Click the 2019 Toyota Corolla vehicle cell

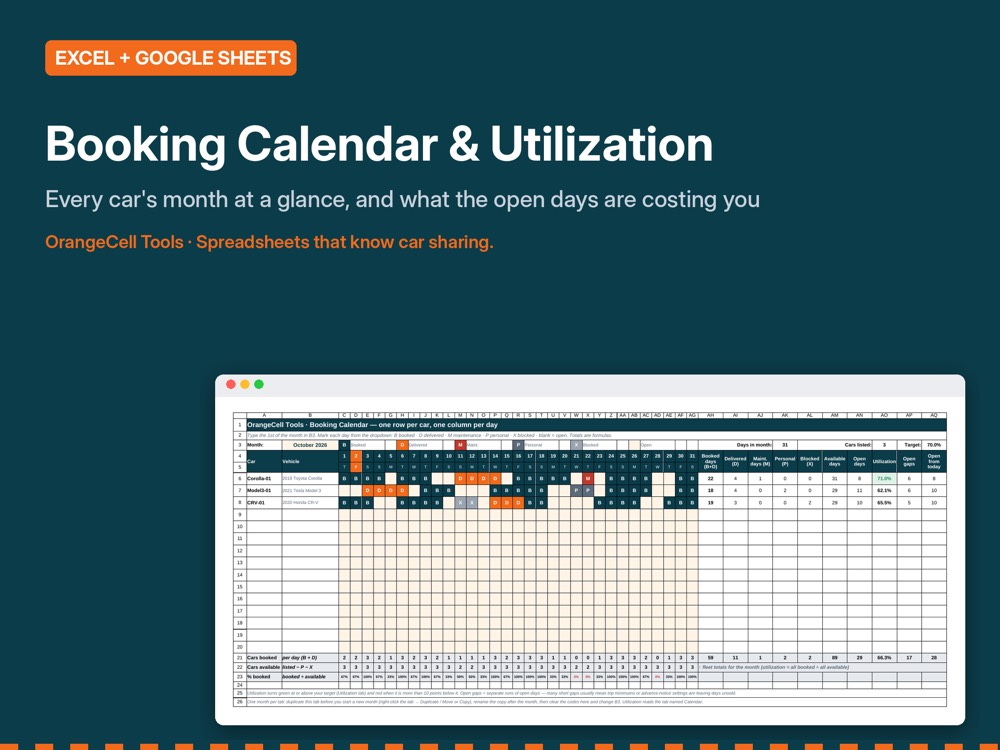tap(310, 478)
